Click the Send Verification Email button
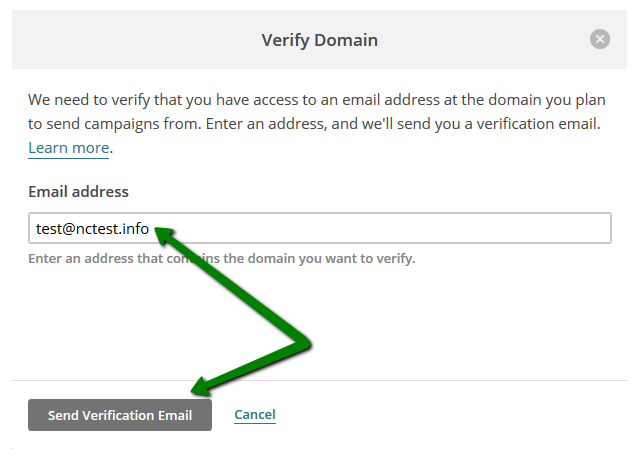641x462 pixels. (120, 415)
